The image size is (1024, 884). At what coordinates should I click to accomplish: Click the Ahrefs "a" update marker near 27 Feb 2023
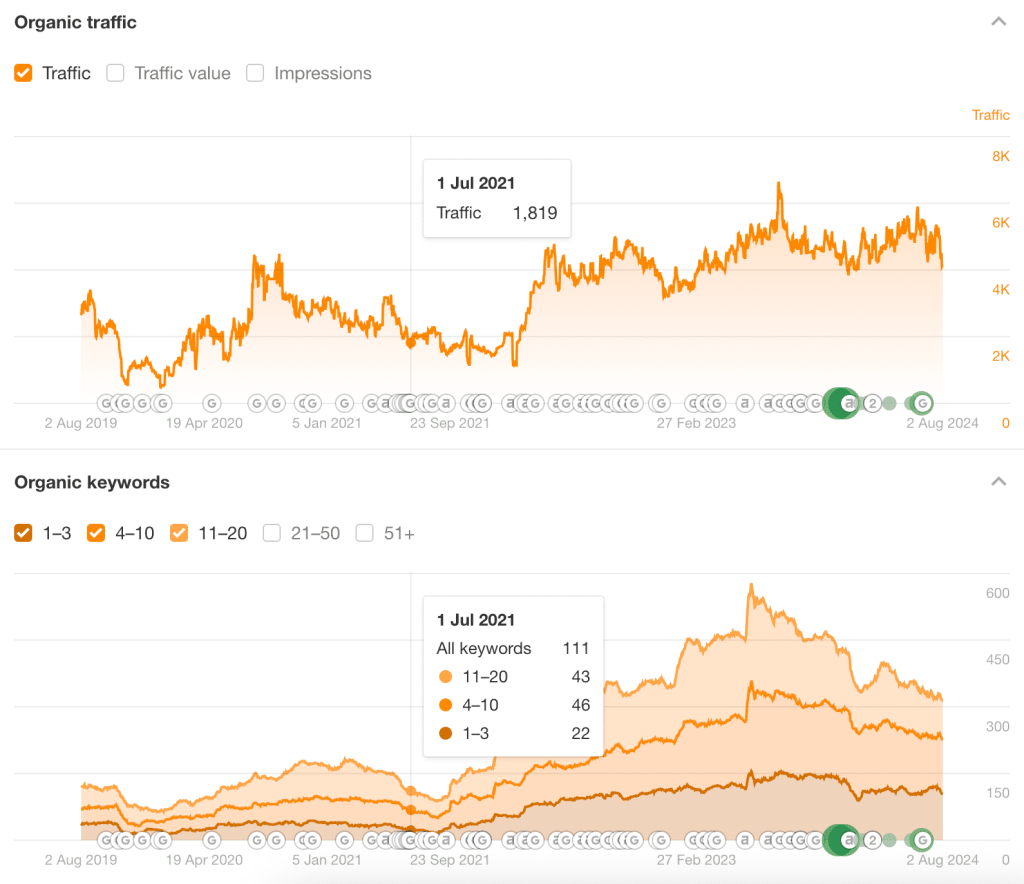744,403
